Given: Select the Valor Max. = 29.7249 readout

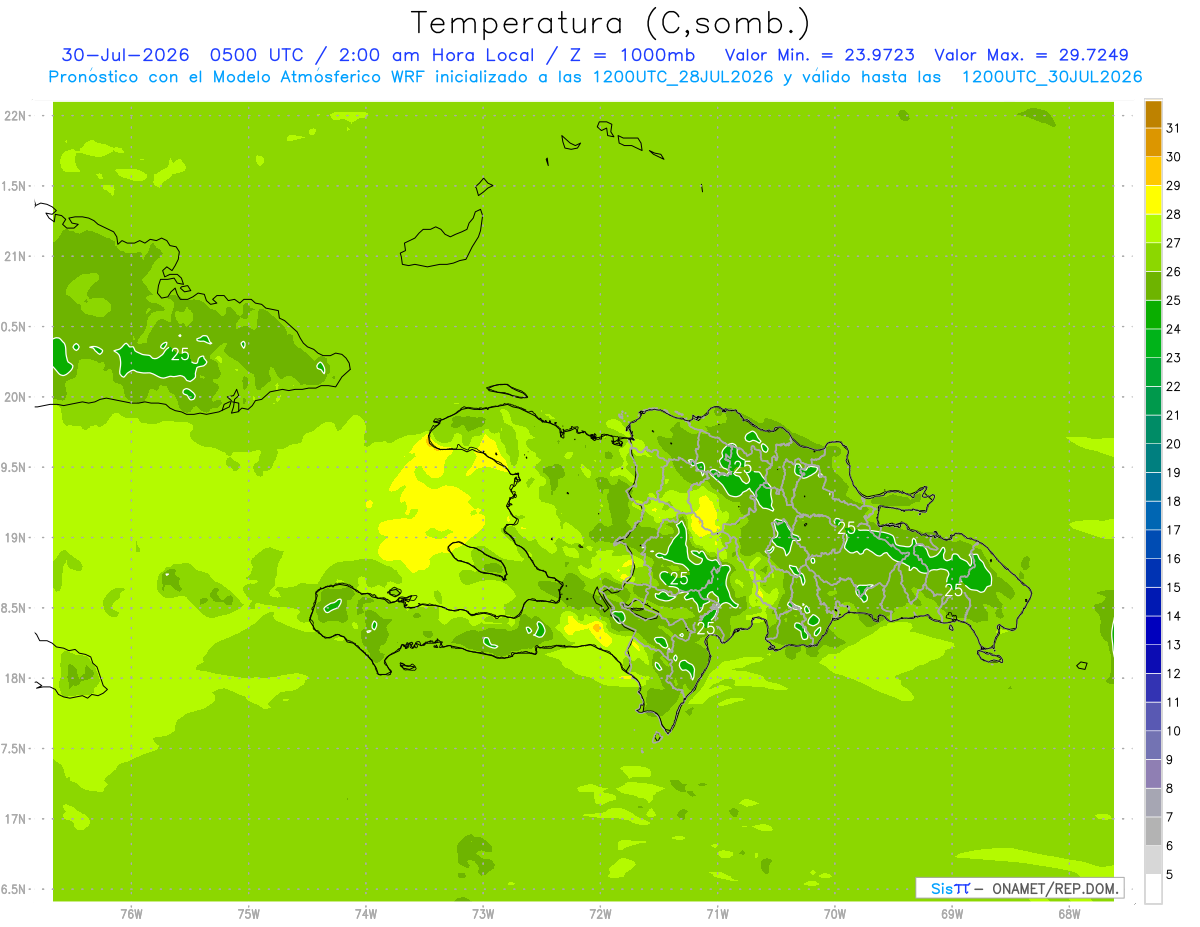Looking at the screenshot, I should pyautogui.click(x=1031, y=55).
